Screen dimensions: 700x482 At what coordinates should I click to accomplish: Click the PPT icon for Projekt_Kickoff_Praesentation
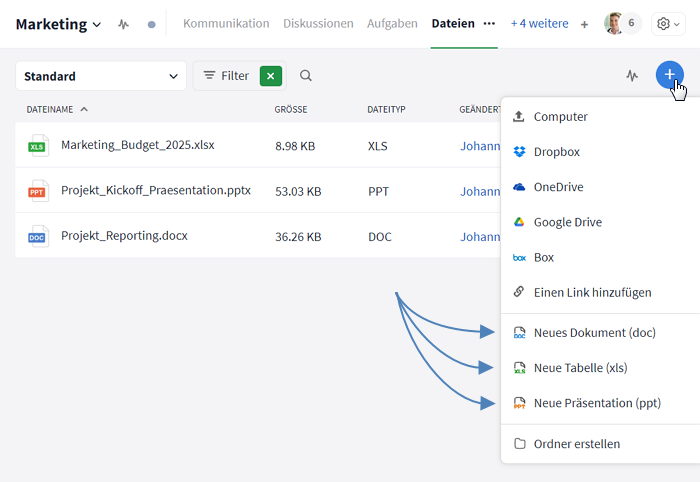pyautogui.click(x=37, y=191)
